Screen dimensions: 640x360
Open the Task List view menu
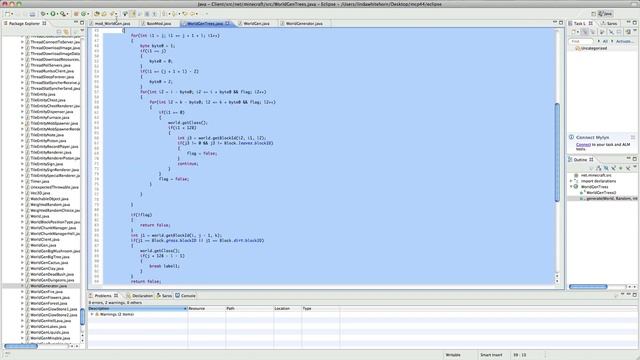[x=635, y=30]
